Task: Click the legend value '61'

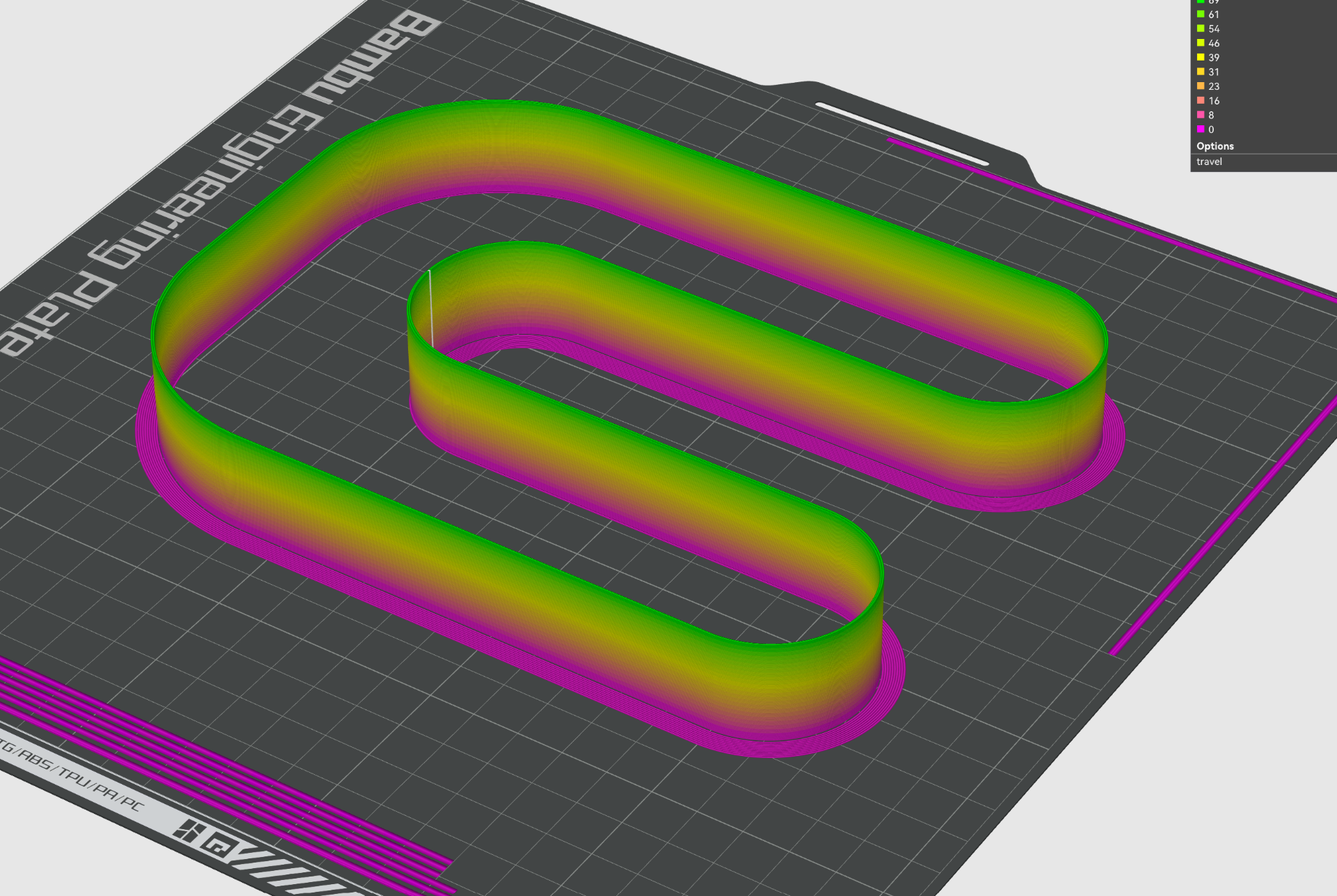Action: point(1214,15)
